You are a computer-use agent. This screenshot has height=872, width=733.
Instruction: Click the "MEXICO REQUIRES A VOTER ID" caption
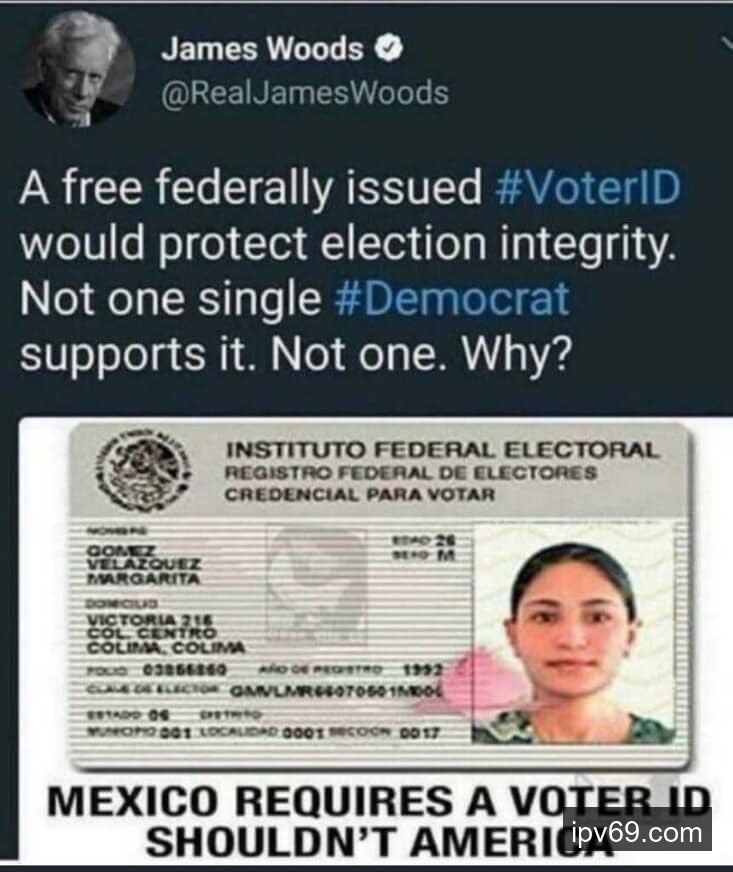(380, 801)
